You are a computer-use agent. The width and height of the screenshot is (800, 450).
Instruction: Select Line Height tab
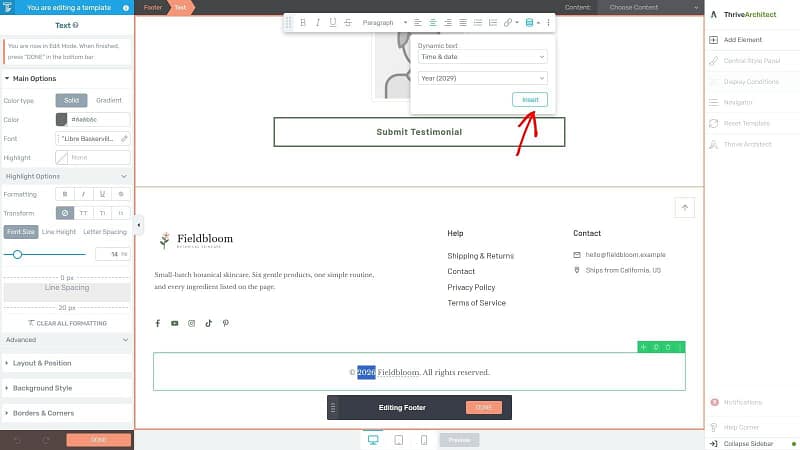(59, 232)
